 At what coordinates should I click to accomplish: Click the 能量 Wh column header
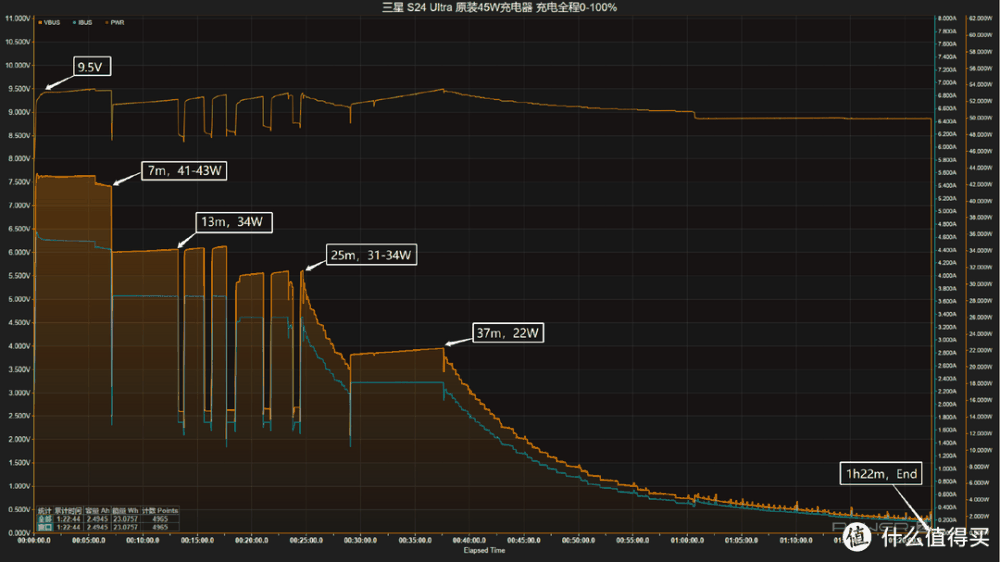click(125, 511)
